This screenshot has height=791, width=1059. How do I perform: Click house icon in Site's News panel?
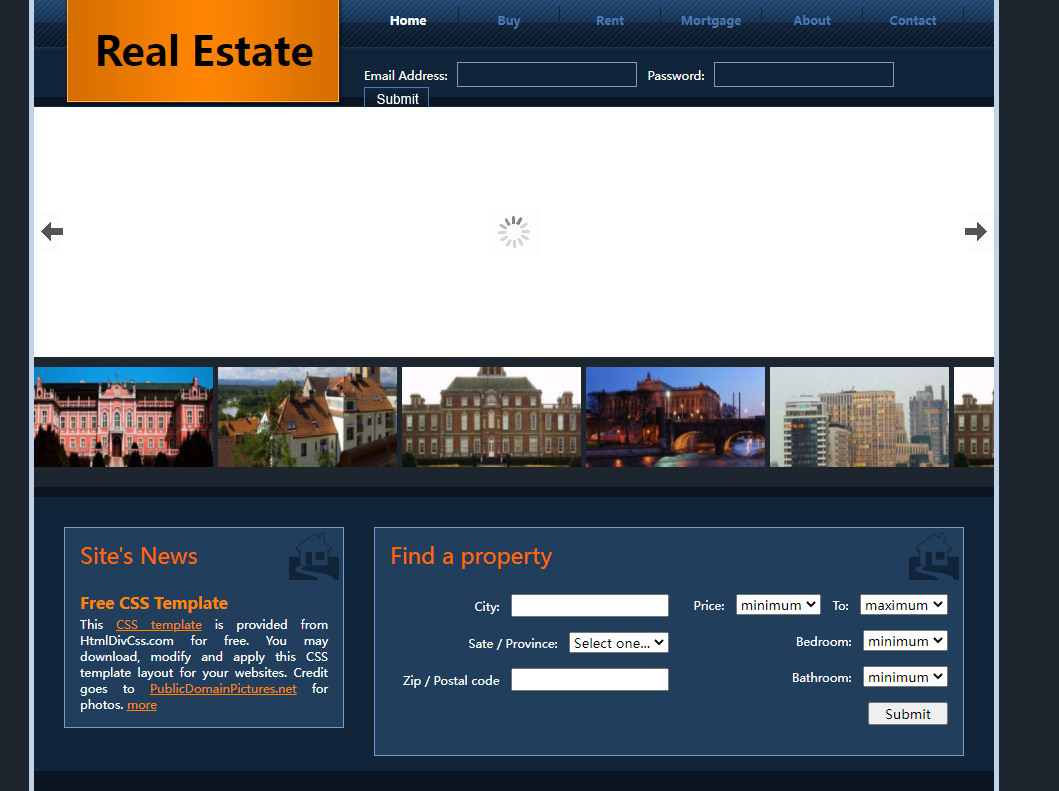coord(314,557)
